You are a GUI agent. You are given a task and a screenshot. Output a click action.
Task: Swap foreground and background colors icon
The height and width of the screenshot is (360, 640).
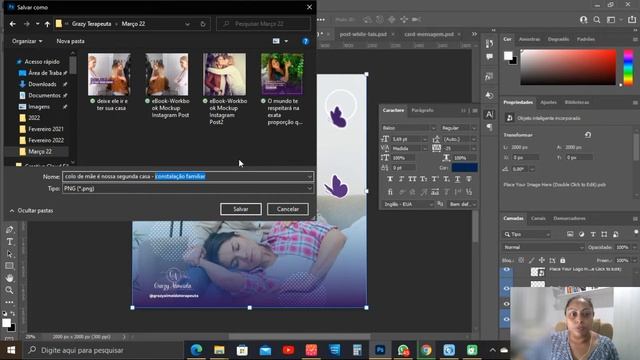click(x=13, y=313)
